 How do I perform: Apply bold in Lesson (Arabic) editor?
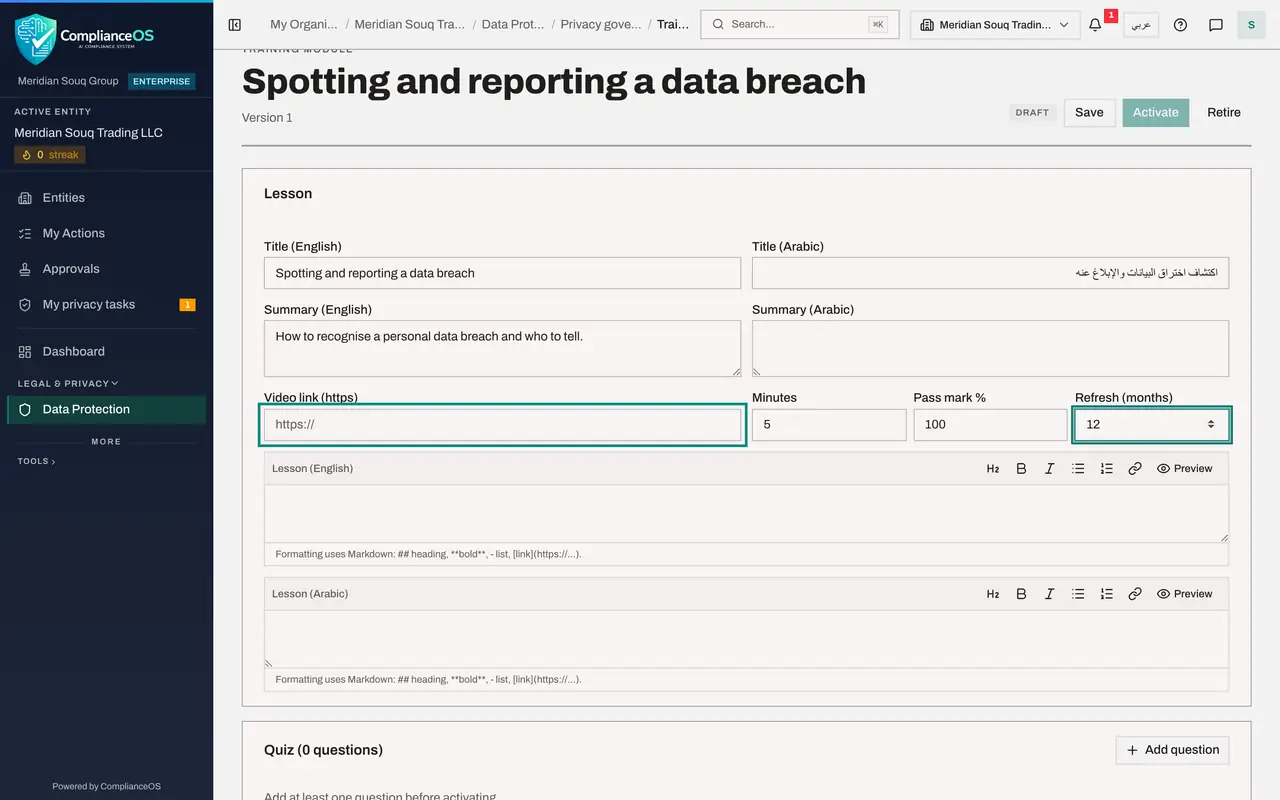(x=1021, y=594)
